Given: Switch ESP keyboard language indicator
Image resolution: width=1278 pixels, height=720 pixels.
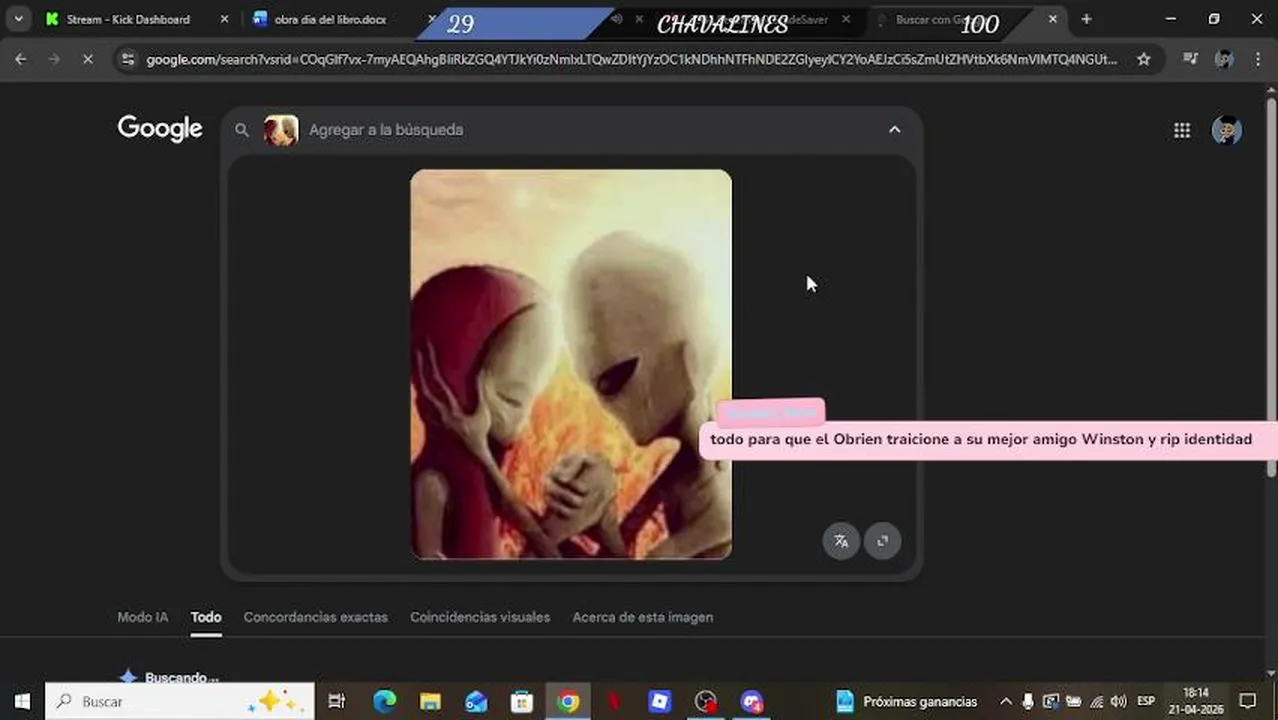Looking at the screenshot, I should (x=1146, y=702).
